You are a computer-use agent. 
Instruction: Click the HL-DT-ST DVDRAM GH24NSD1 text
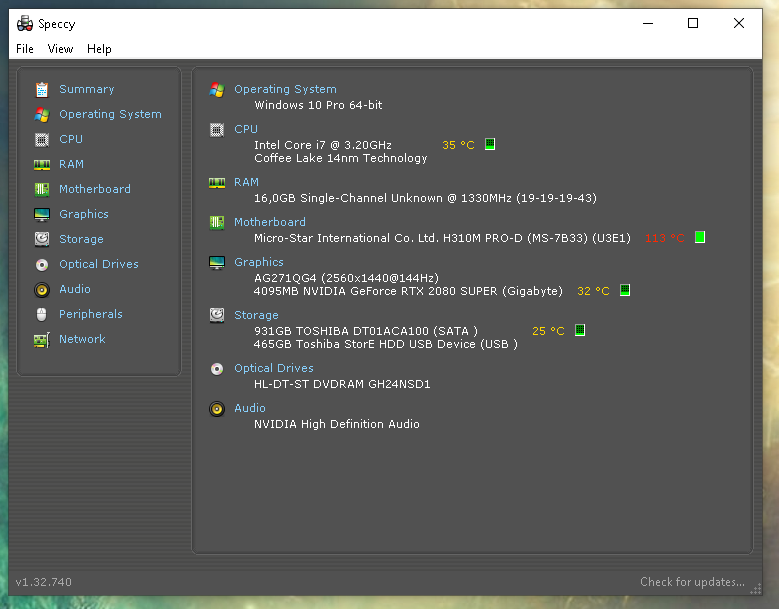[342, 384]
